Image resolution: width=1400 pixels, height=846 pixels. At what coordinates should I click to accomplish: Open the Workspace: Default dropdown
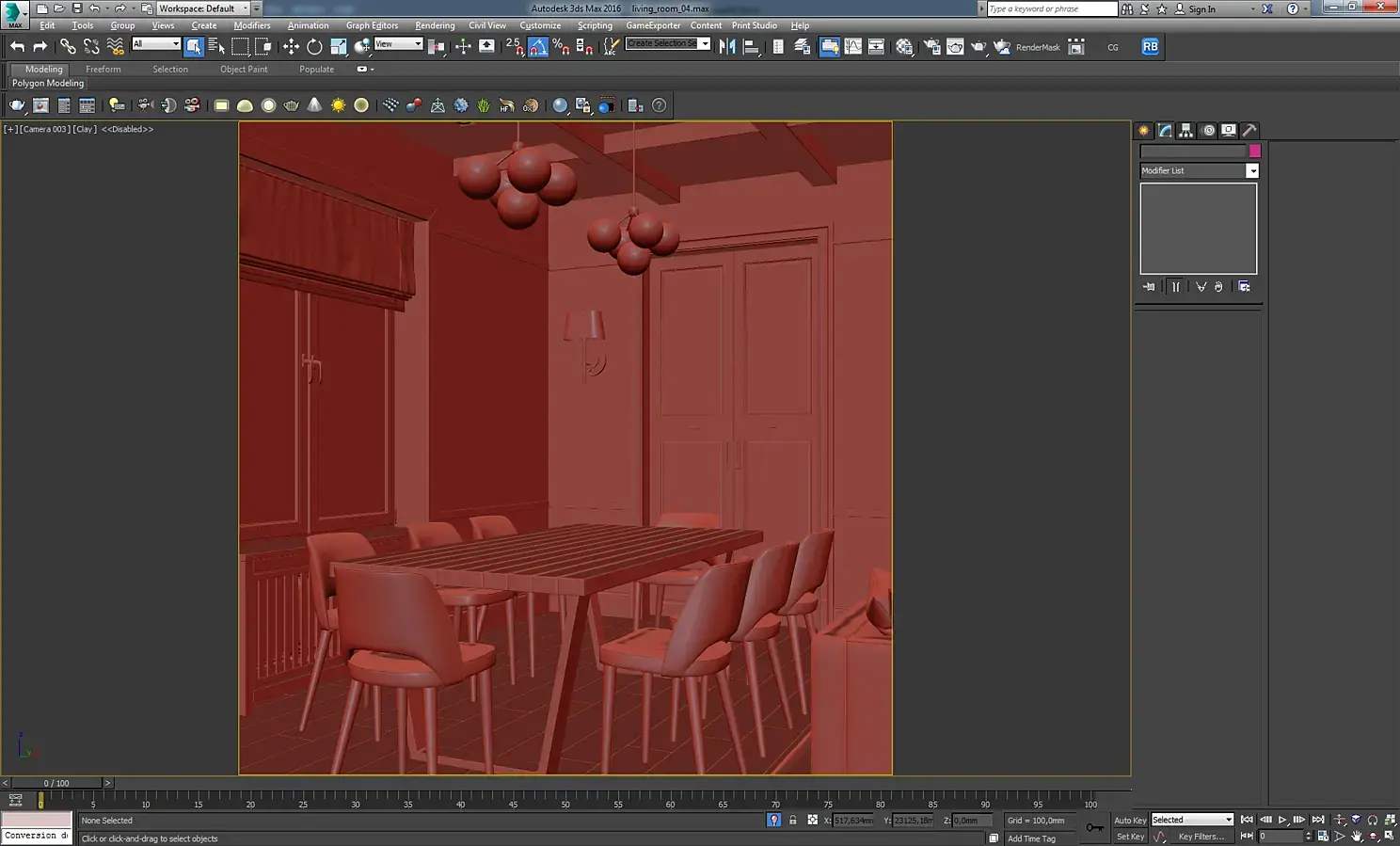[202, 8]
